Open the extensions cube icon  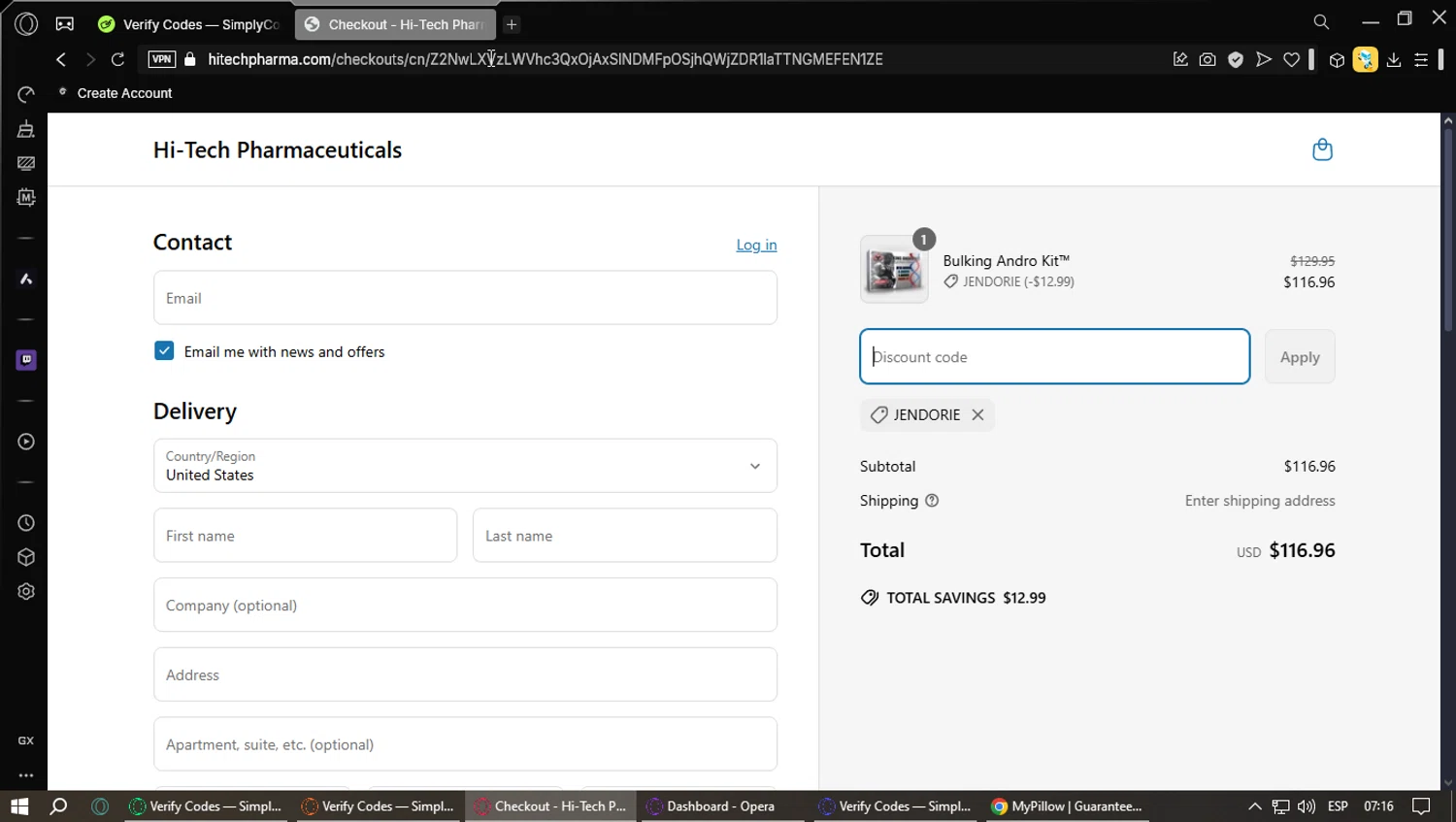click(1337, 59)
